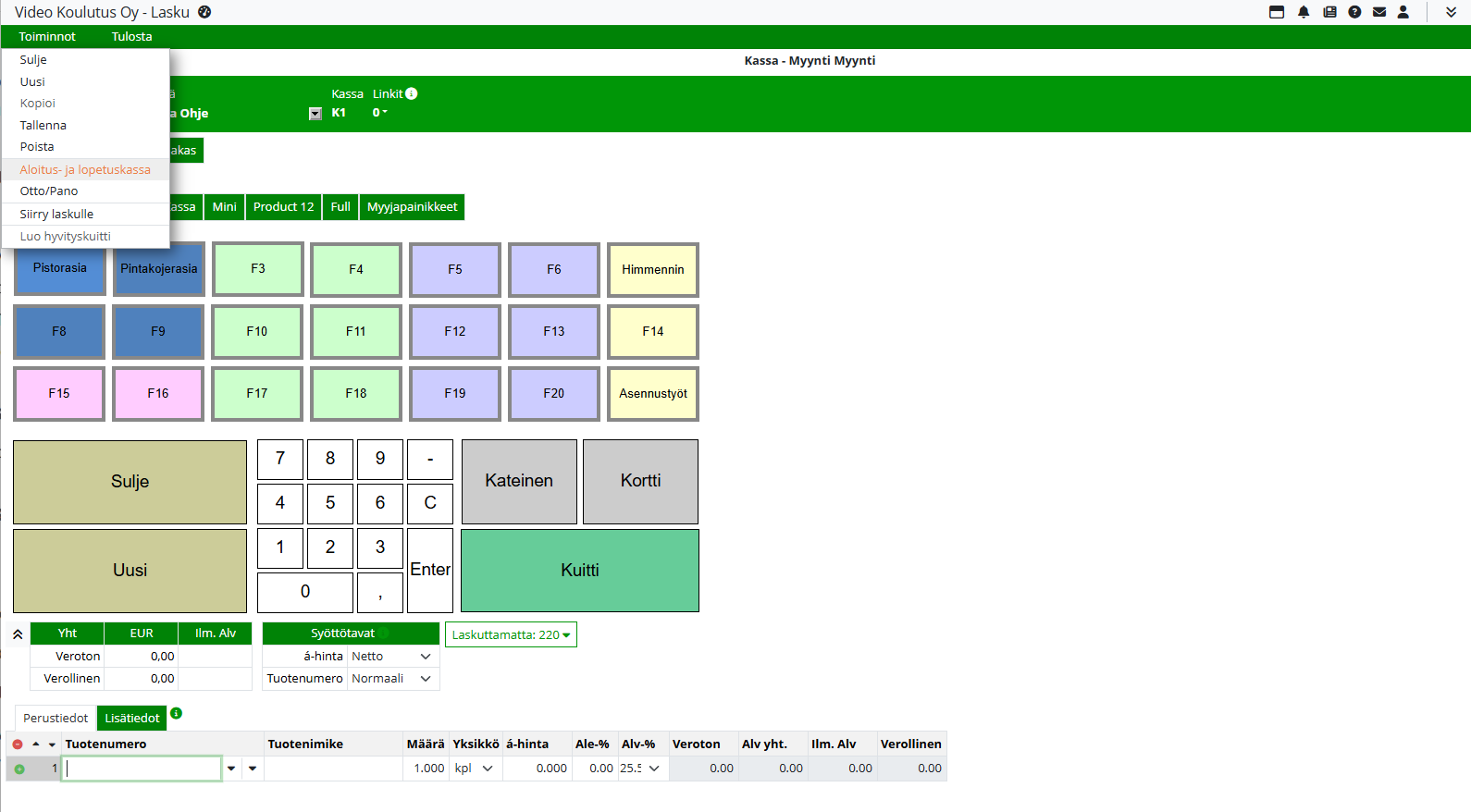Click the info icon next to Linkit
Viewport: 1471px width, 812px height.
[x=412, y=93]
